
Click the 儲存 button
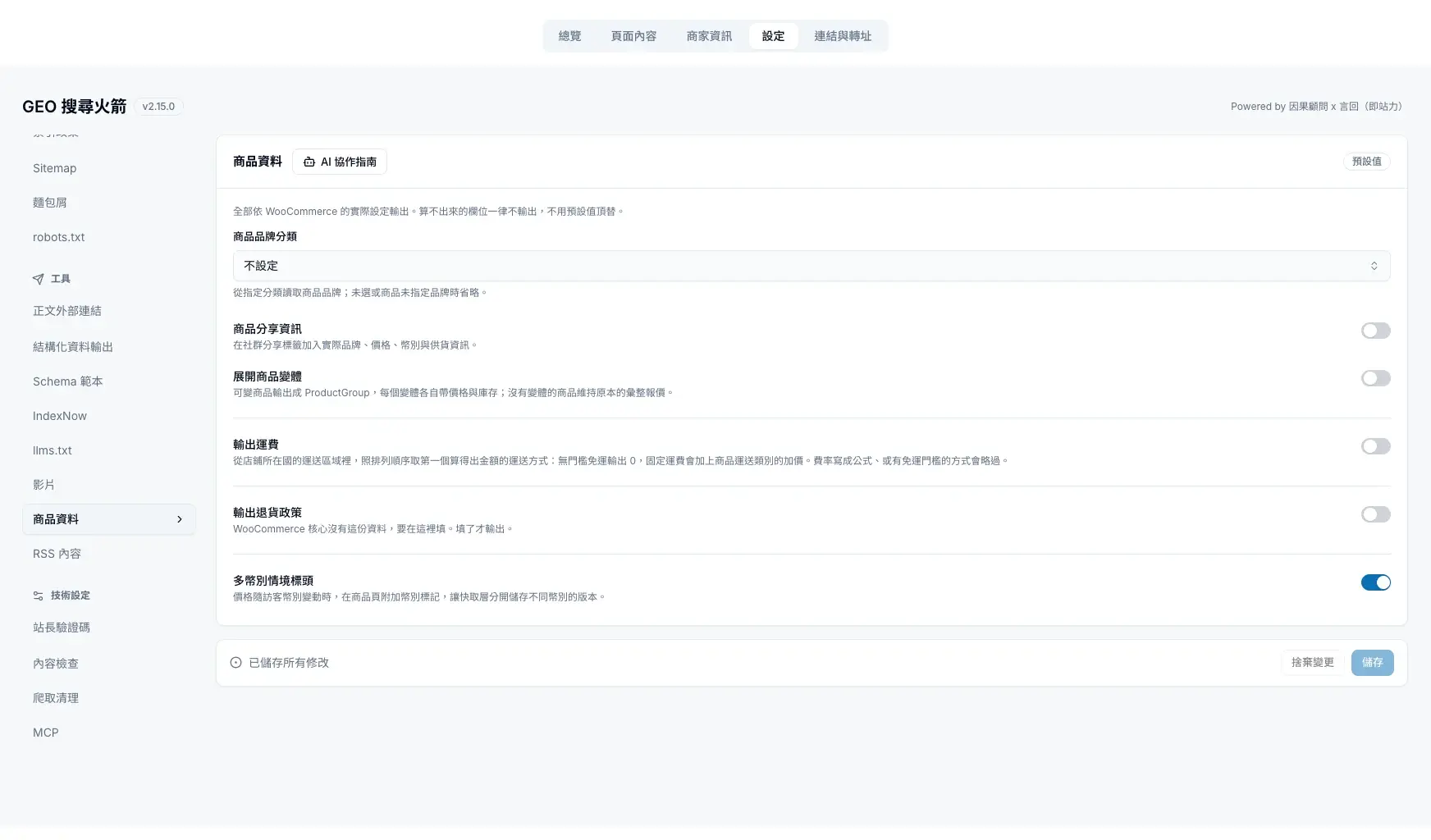pyautogui.click(x=1373, y=662)
